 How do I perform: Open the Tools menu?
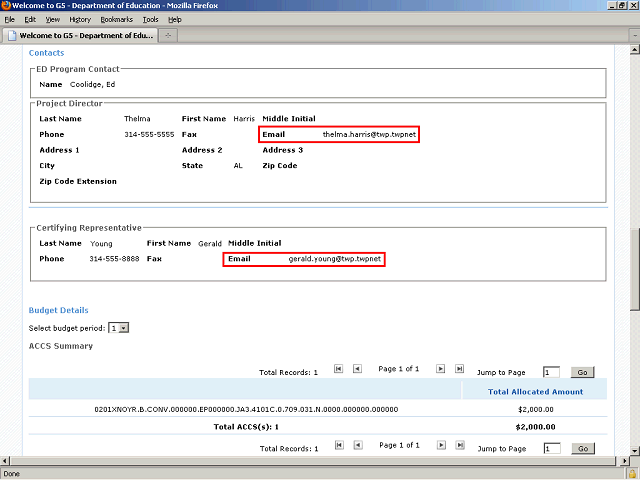150,19
